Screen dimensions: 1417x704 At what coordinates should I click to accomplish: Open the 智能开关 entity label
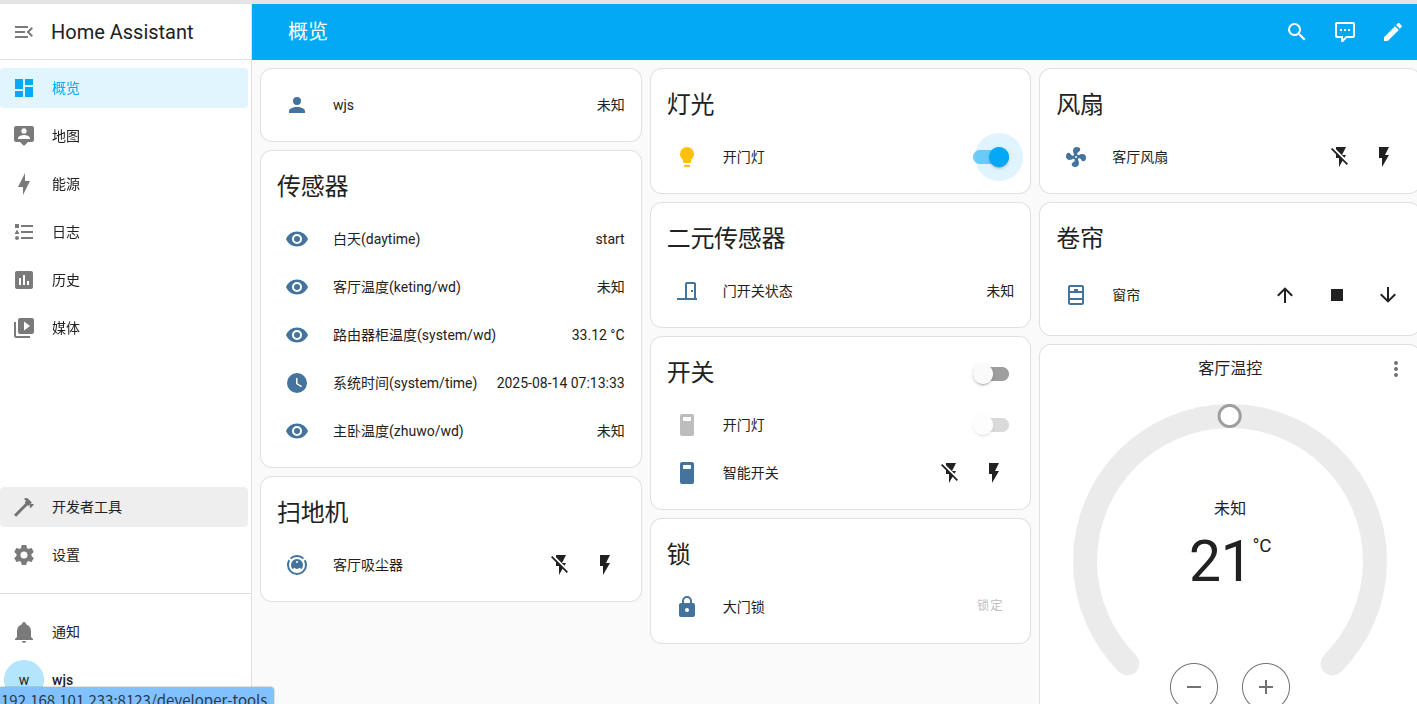[751, 473]
